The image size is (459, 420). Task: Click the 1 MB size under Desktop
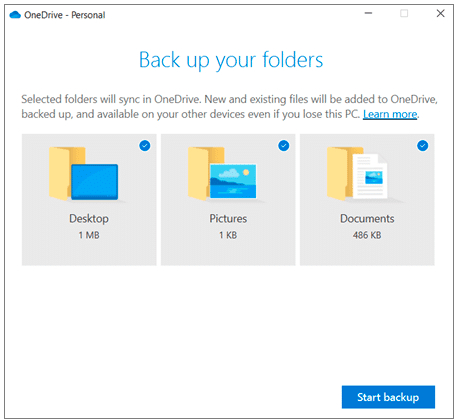[89, 235]
